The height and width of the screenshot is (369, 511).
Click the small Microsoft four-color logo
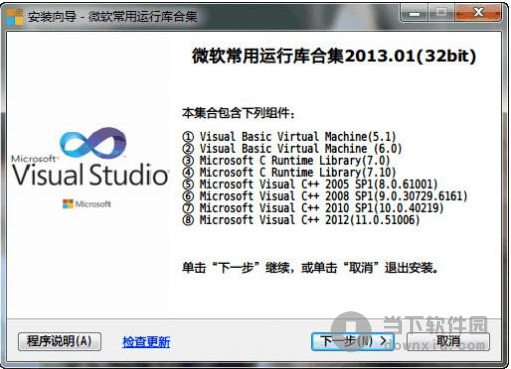68,204
